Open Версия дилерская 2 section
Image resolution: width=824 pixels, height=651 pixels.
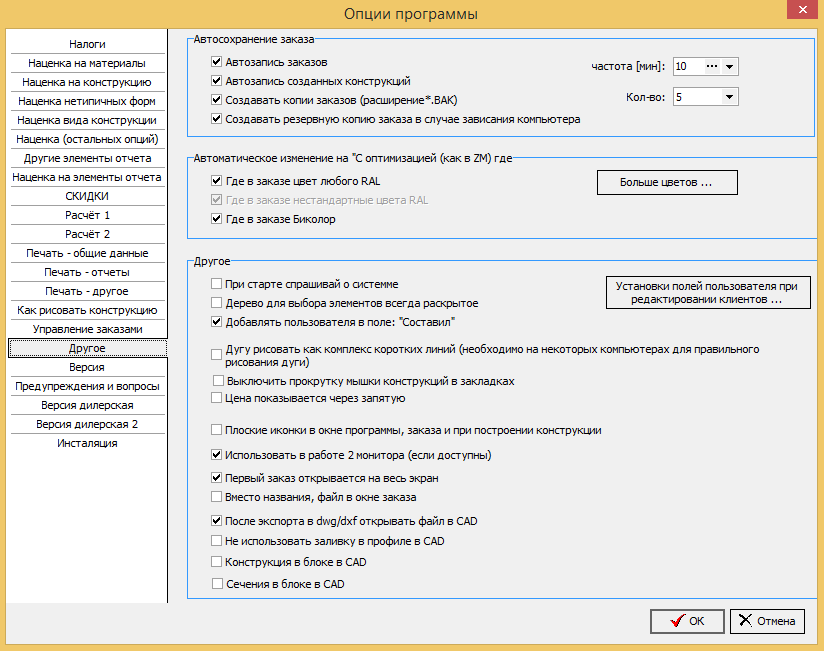point(87,424)
